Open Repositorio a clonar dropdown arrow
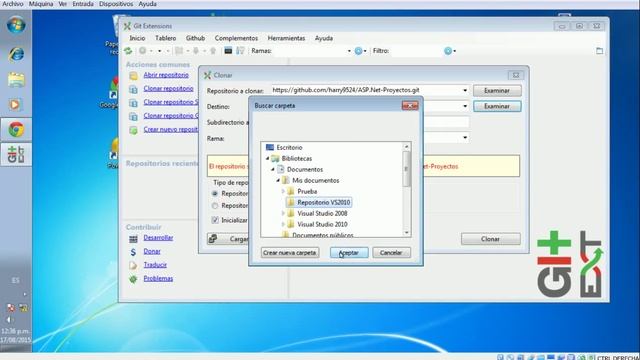The height and width of the screenshot is (360, 640). [465, 90]
